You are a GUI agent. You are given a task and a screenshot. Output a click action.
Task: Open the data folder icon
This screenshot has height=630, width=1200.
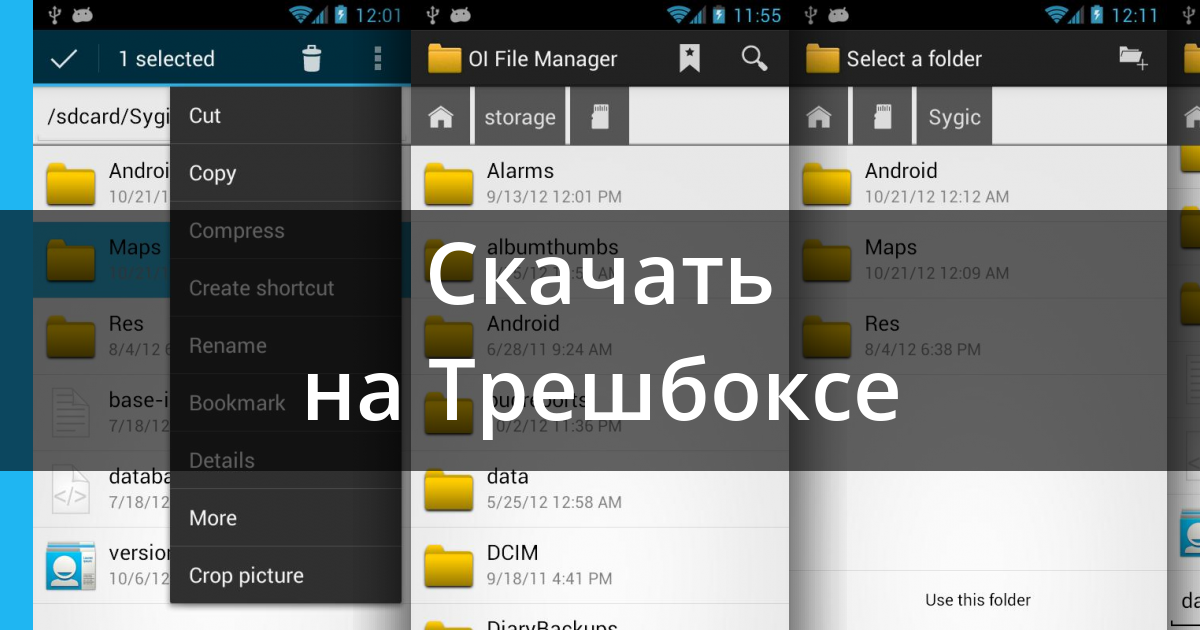pyautogui.click(x=448, y=489)
